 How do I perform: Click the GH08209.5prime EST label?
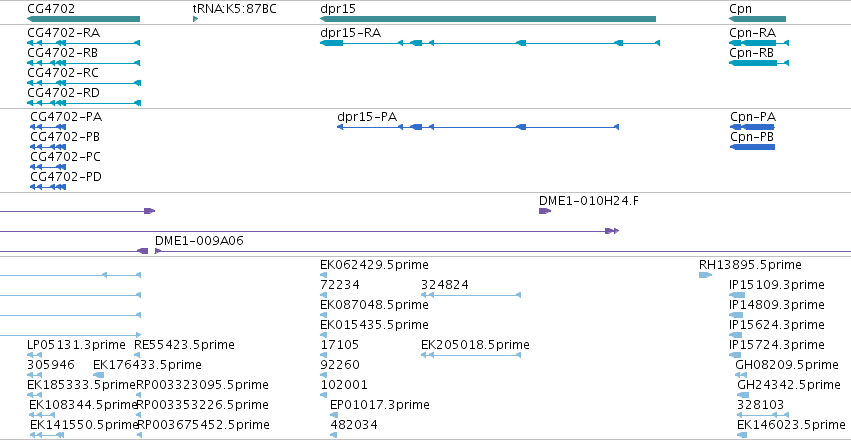tap(787, 365)
